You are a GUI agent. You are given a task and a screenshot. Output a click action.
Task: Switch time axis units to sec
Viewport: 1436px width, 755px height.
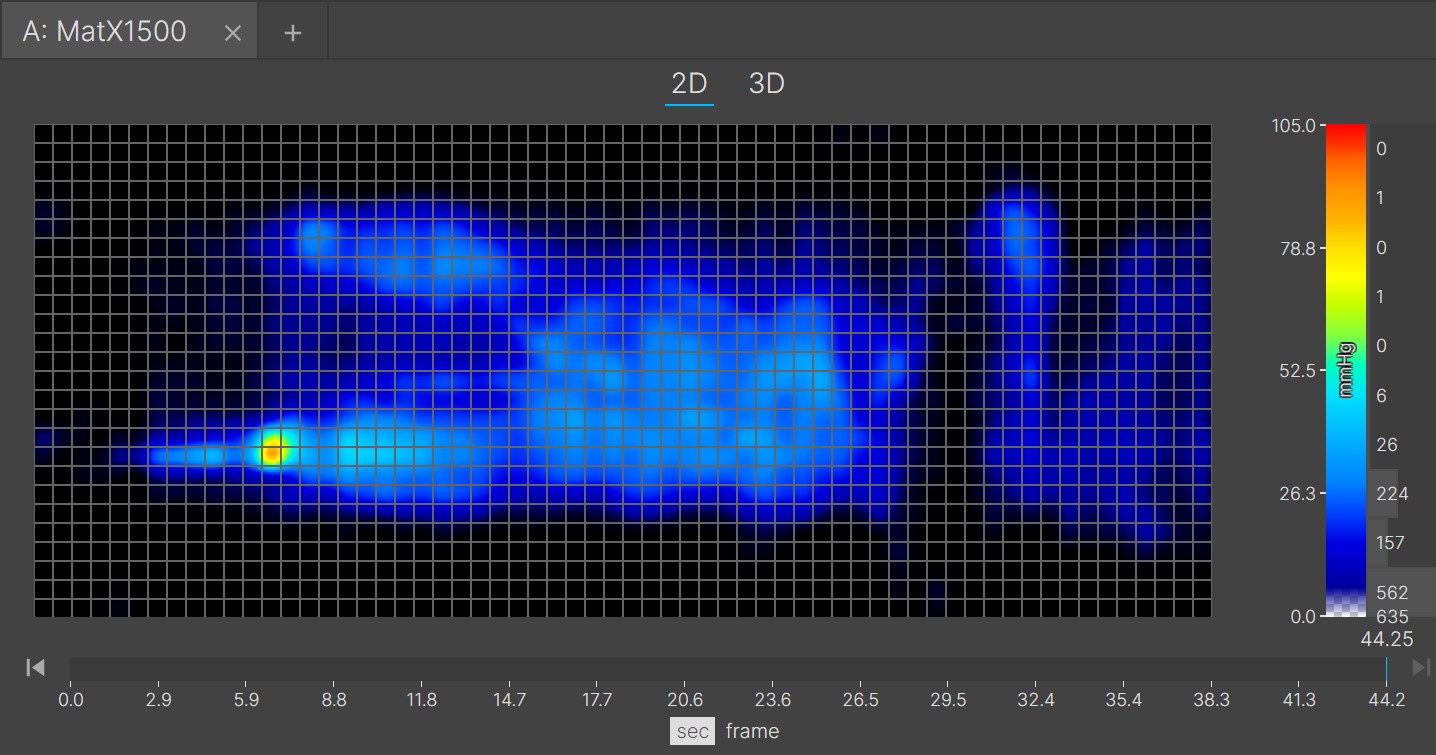tap(692, 731)
